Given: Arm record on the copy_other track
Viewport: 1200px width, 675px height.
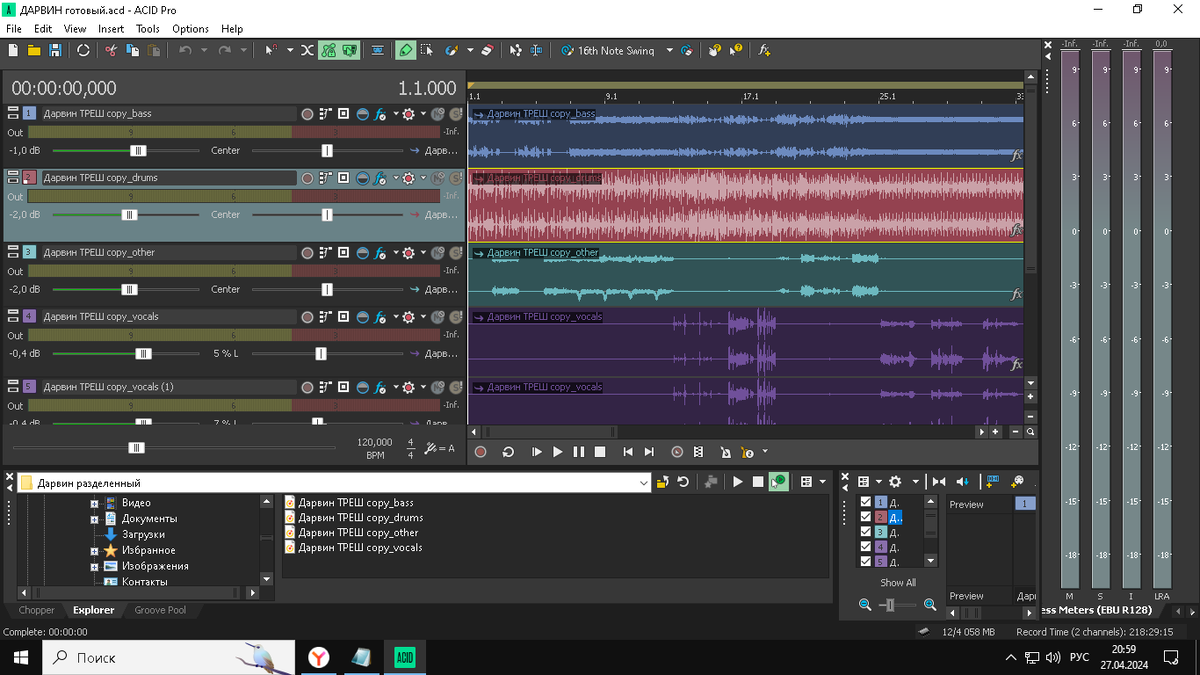Looking at the screenshot, I should (x=308, y=253).
